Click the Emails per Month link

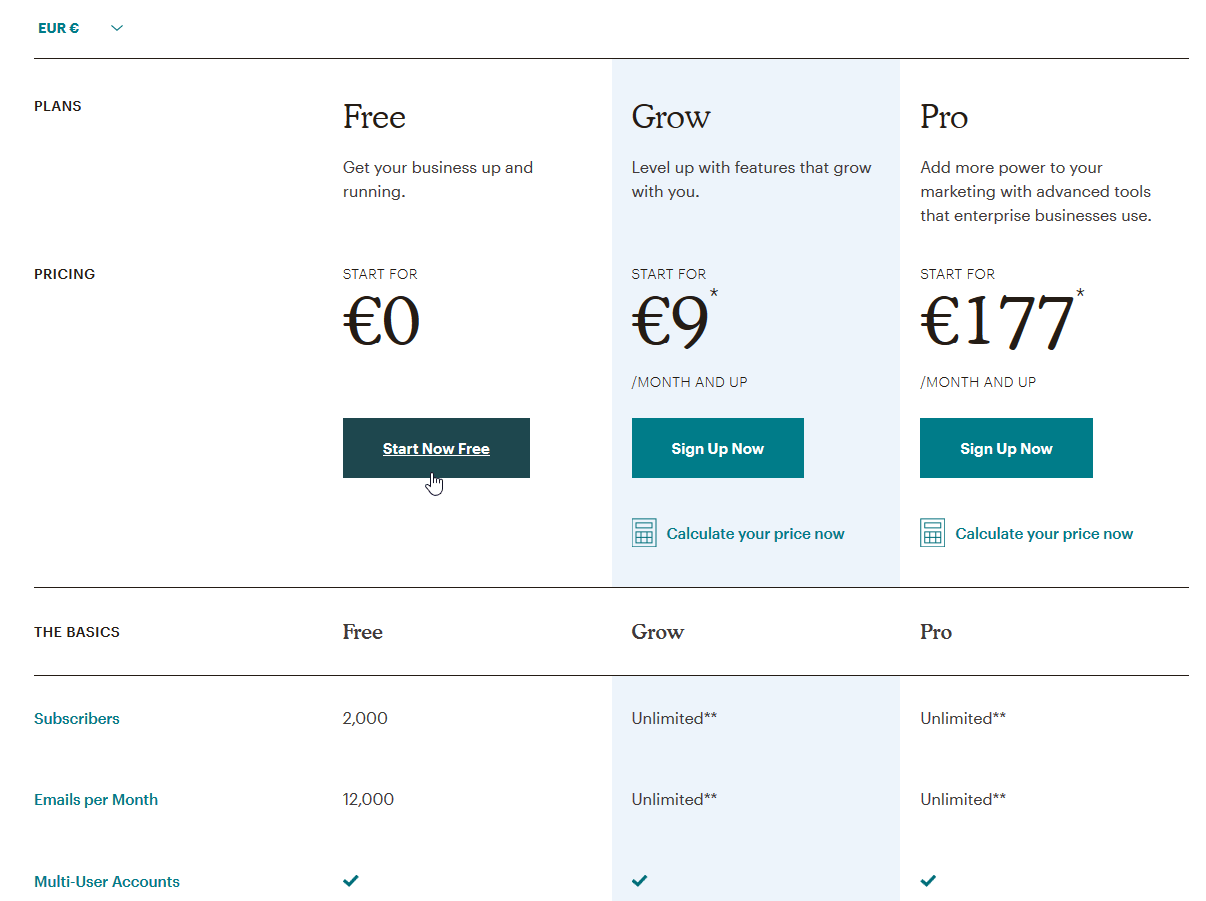[x=96, y=800]
